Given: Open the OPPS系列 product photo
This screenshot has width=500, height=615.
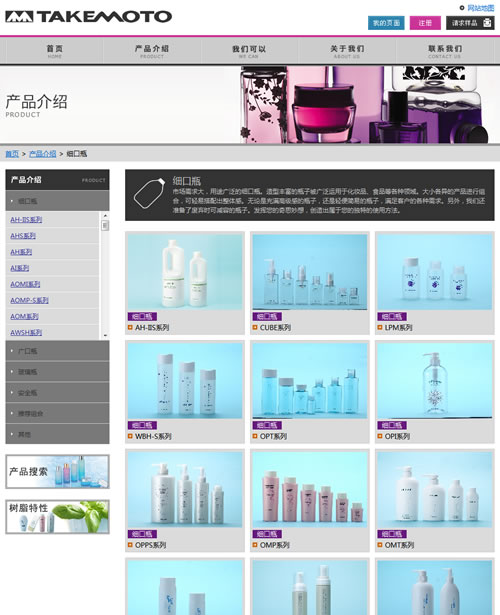Looking at the screenshot, I should pyautogui.click(x=185, y=489).
